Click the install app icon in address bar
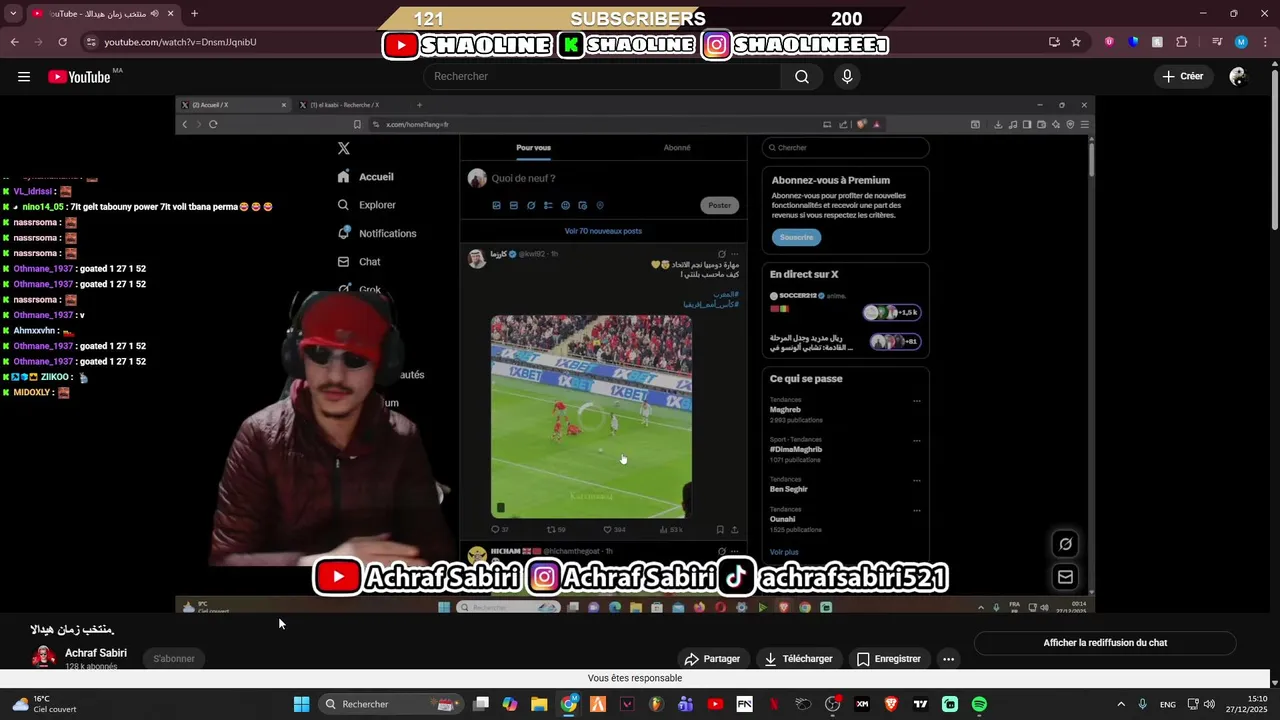Viewport: 1280px width, 720px height. pos(1054,42)
